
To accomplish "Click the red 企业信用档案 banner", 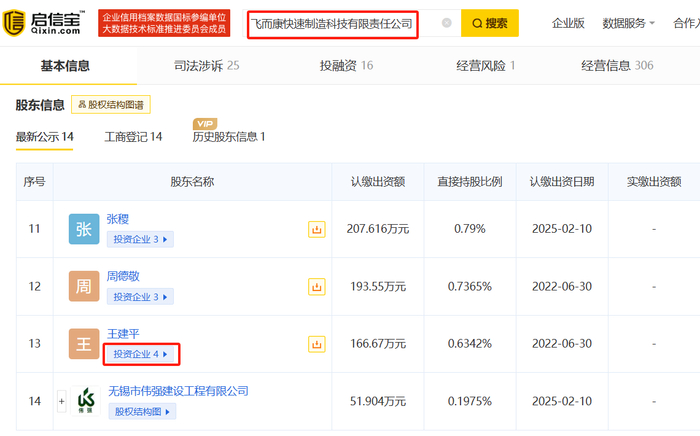I will pyautogui.click(x=164, y=23).
